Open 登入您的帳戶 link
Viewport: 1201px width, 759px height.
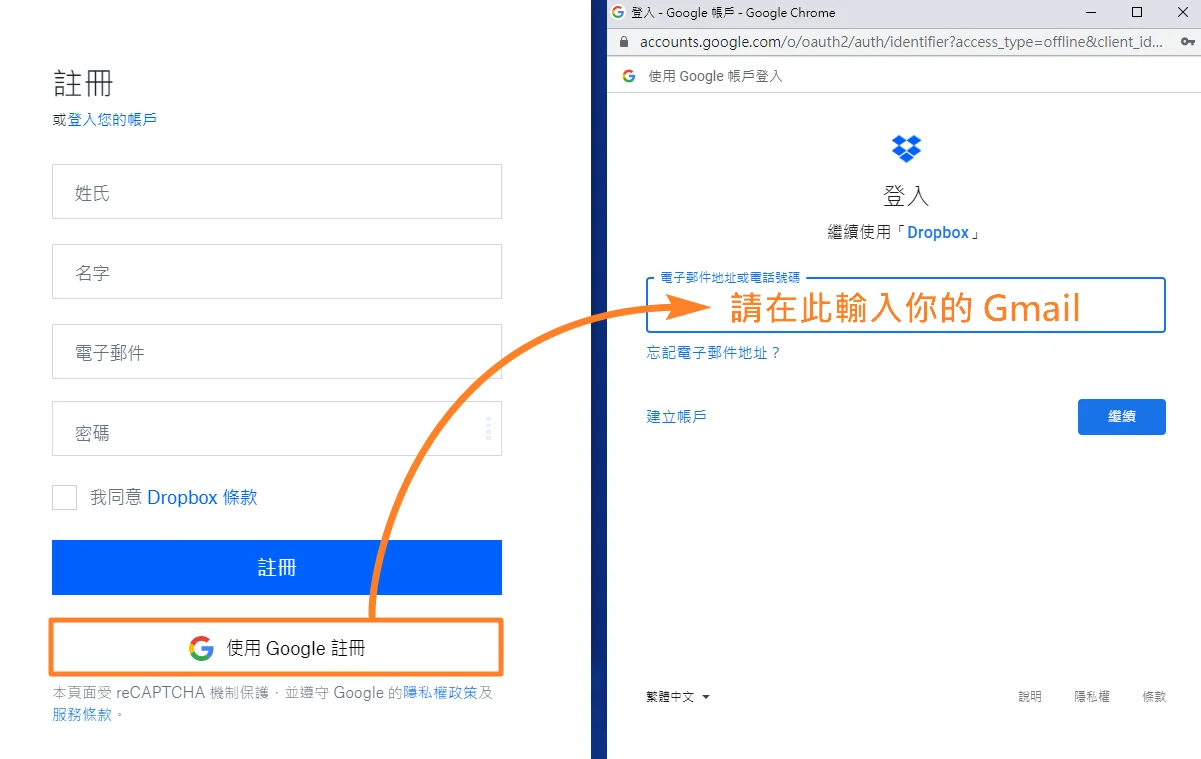(112, 120)
